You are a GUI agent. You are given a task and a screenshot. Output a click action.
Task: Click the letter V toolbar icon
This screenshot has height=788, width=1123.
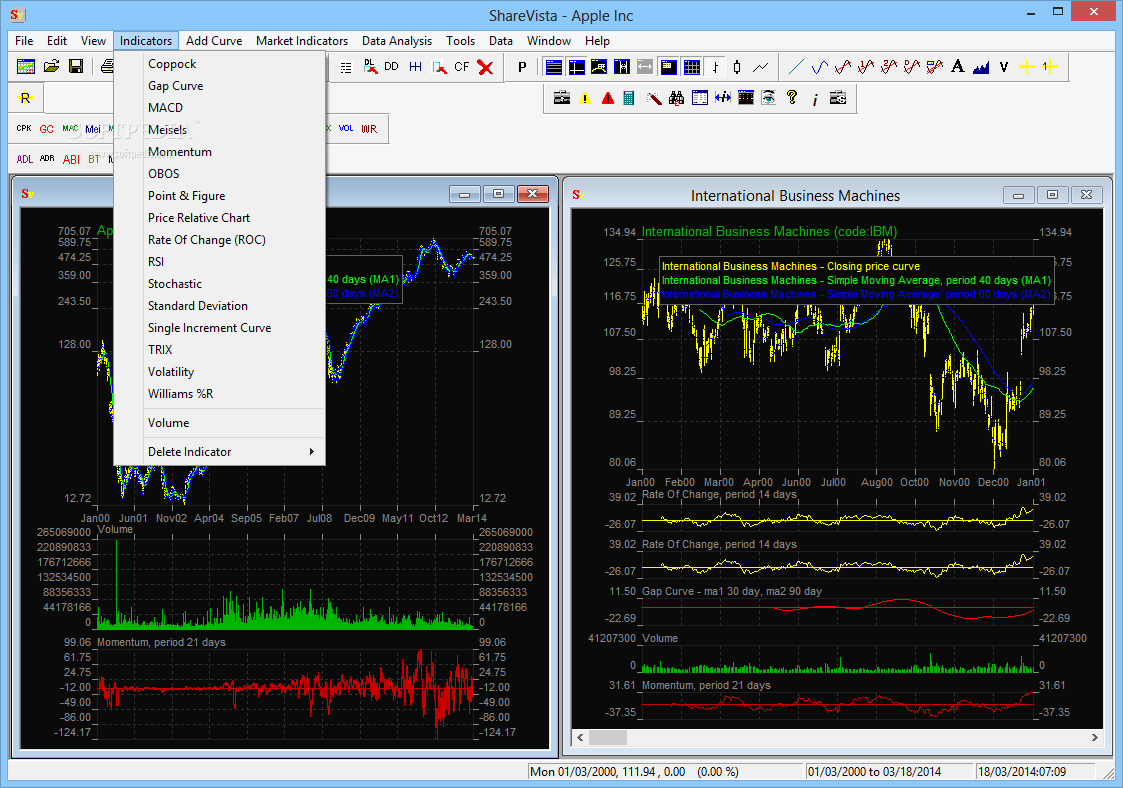coord(1004,67)
